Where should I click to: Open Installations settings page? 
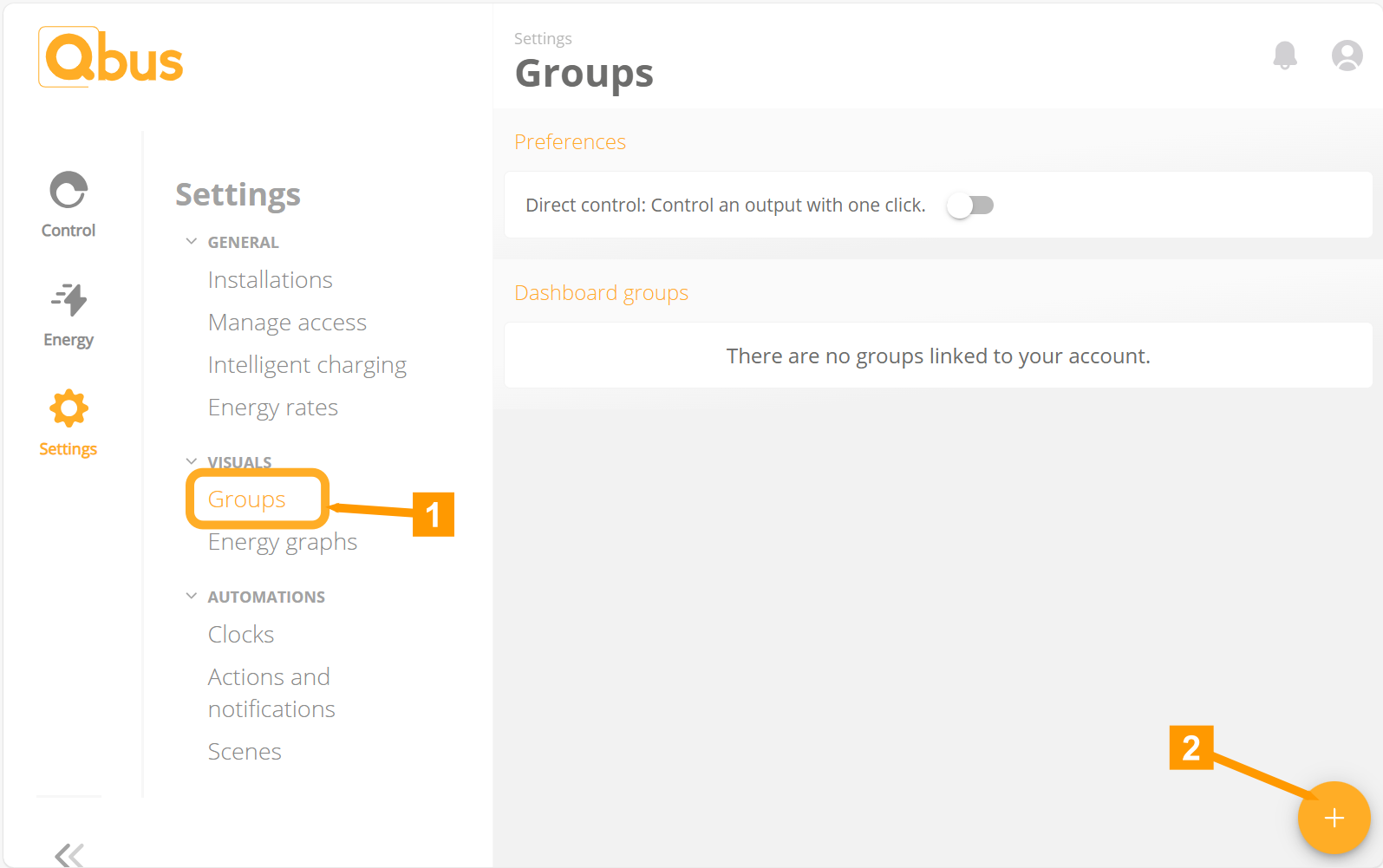click(271, 280)
